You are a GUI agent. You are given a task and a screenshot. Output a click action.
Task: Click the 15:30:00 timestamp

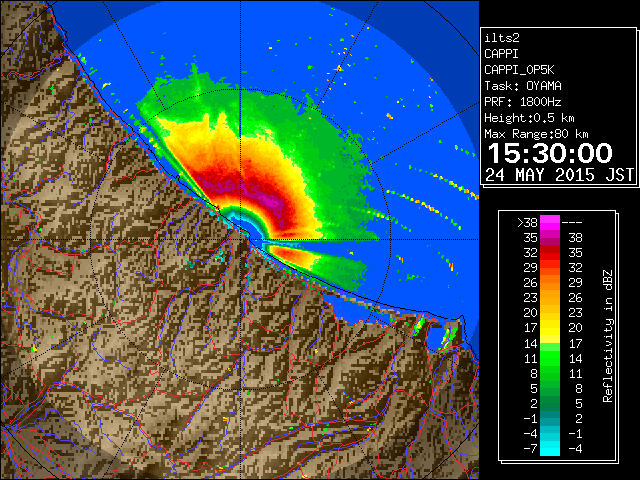(x=550, y=153)
